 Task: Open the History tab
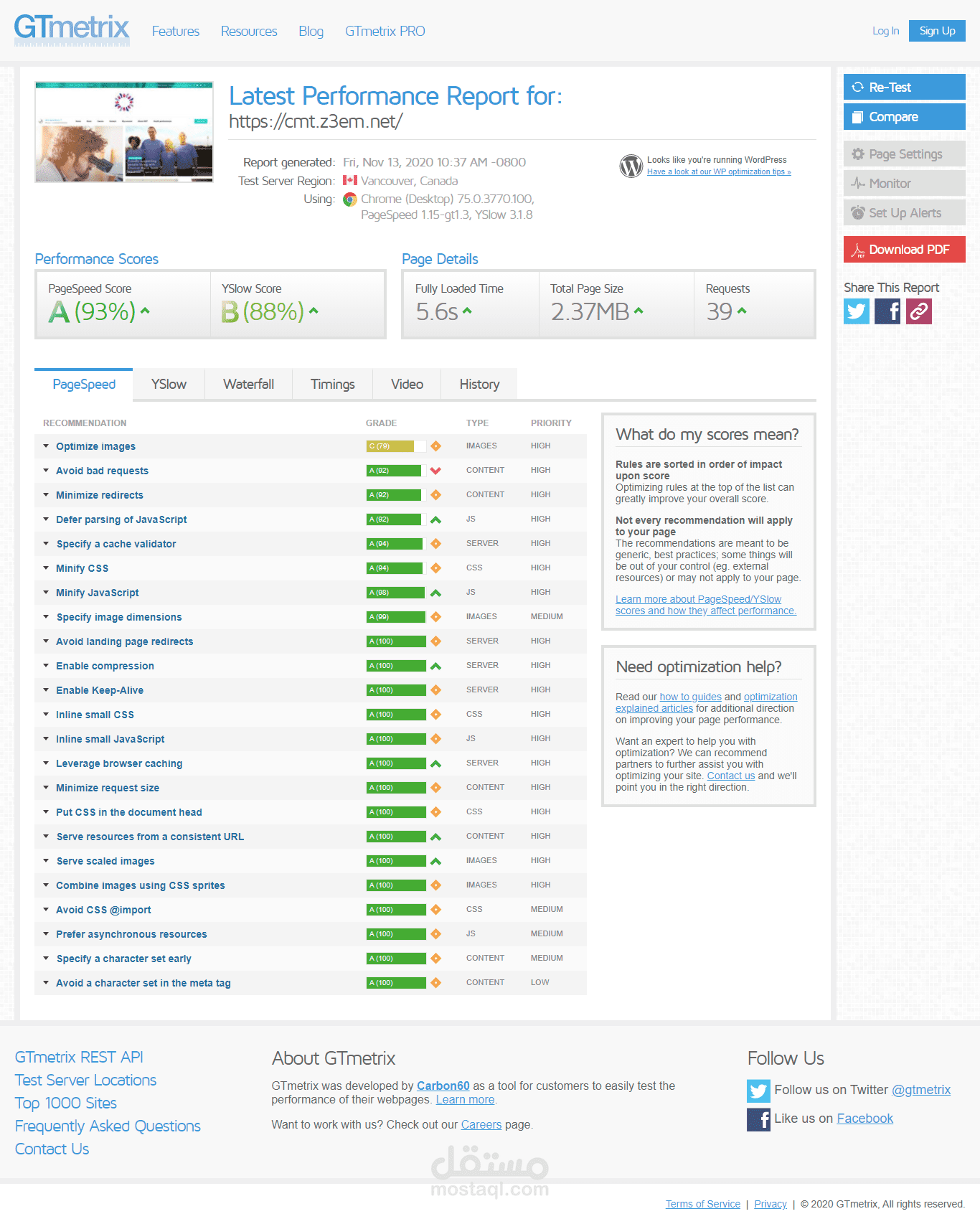click(x=479, y=385)
